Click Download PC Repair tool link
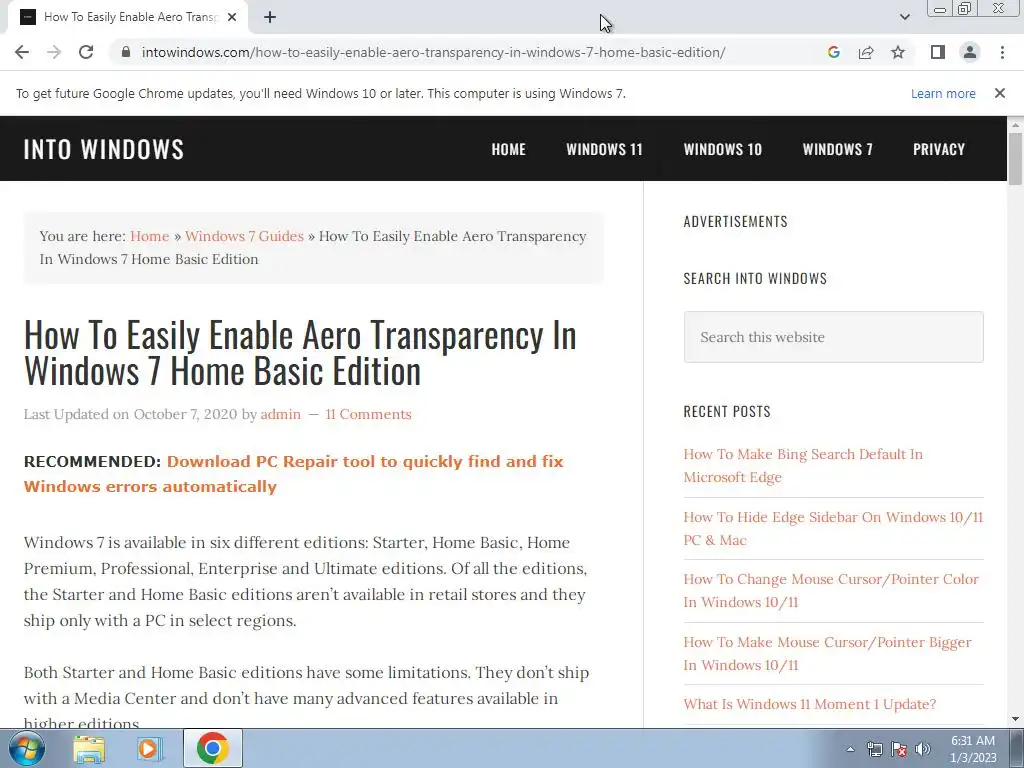The height and width of the screenshot is (768, 1024). 293,474
